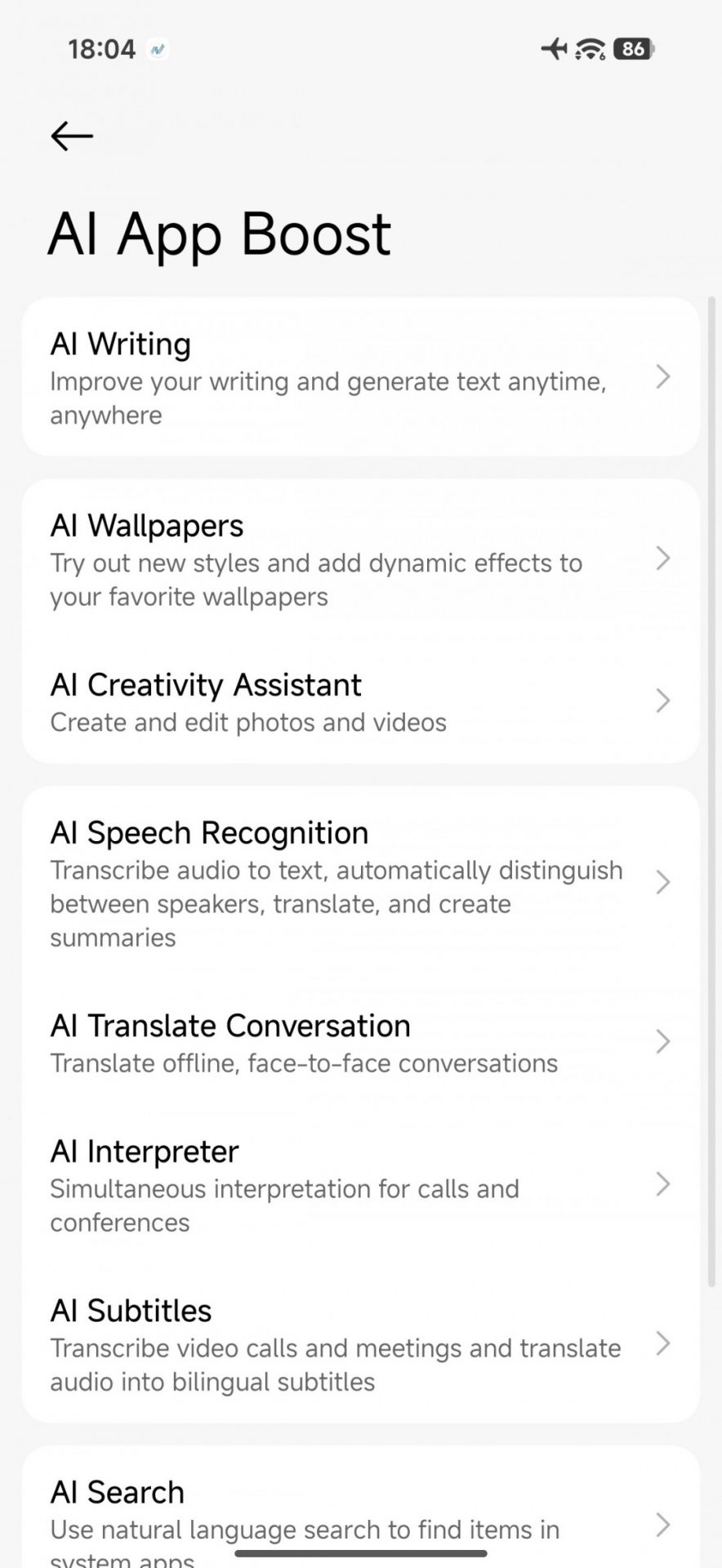Tap the notification icon beside the clock
The image size is (722, 1568).
pos(157,50)
